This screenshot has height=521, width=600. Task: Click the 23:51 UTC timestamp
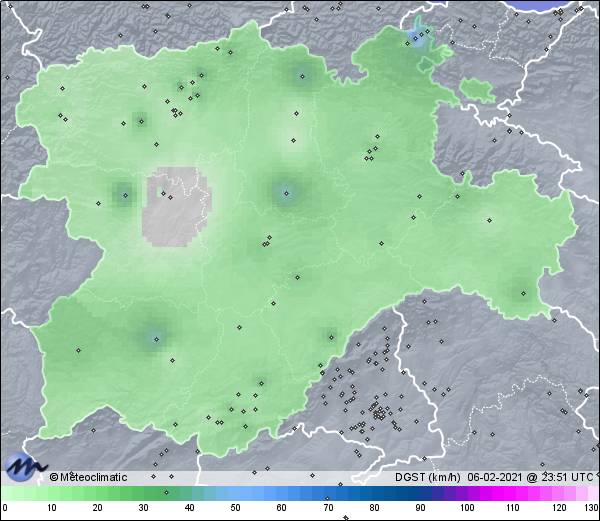click(566, 477)
